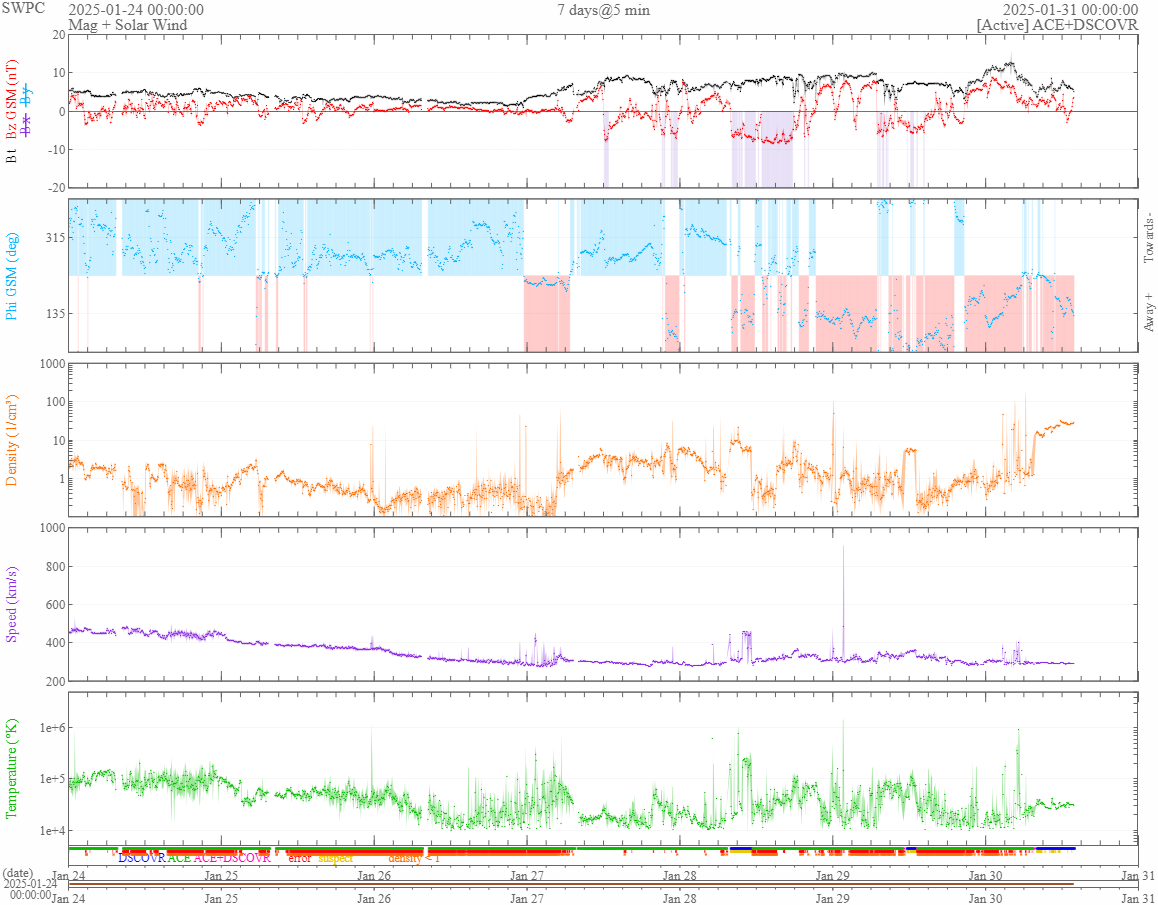The width and height of the screenshot is (1158, 905).
Task: Click the end timestamp 2025-01-31 00:00:00 in the header
Action: coord(1070,10)
